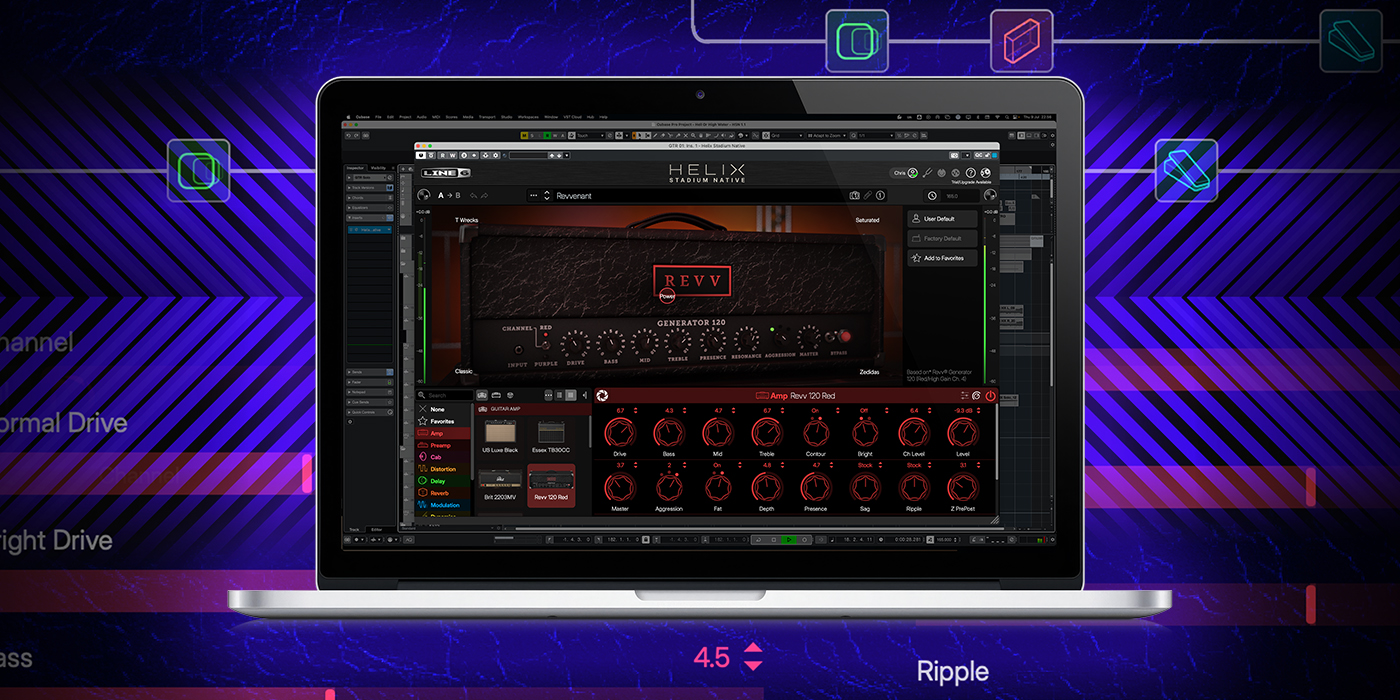Viewport: 1400px width, 700px height.
Task: Select the None category
Action: [x=443, y=409]
